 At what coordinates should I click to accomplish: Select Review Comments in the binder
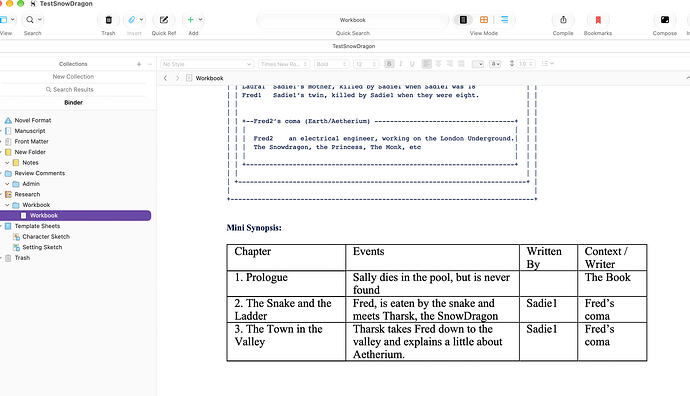[x=40, y=173]
